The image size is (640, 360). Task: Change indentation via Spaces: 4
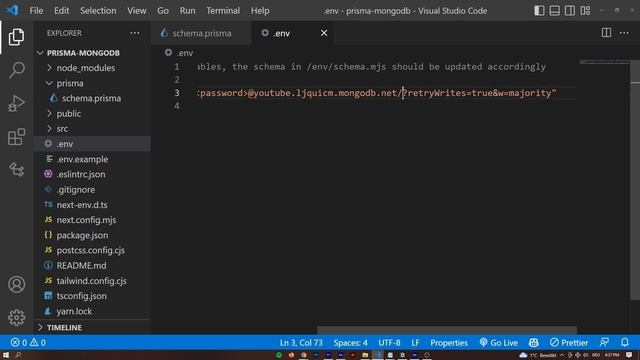350,342
